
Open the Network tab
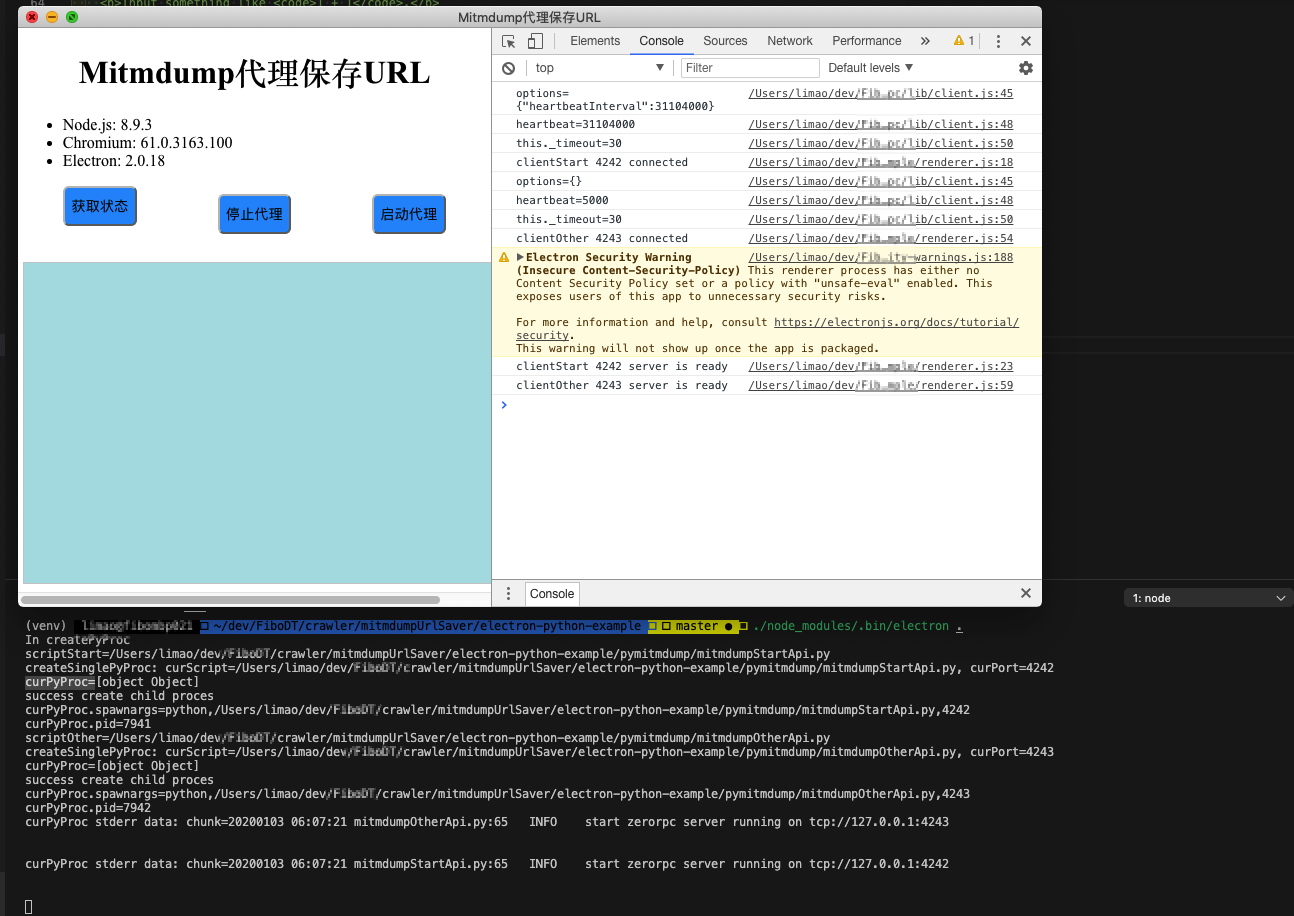(790, 41)
